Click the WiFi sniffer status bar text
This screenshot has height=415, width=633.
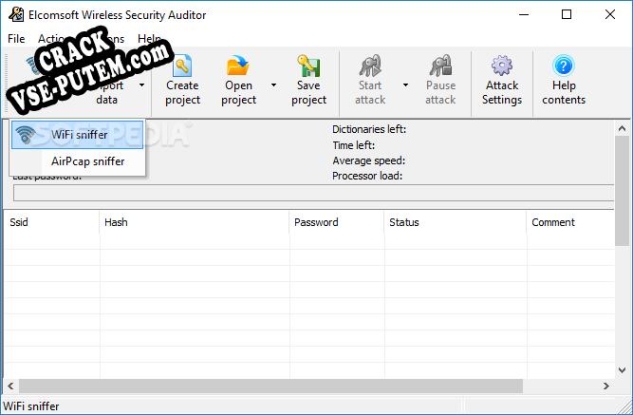pyautogui.click(x=31, y=406)
